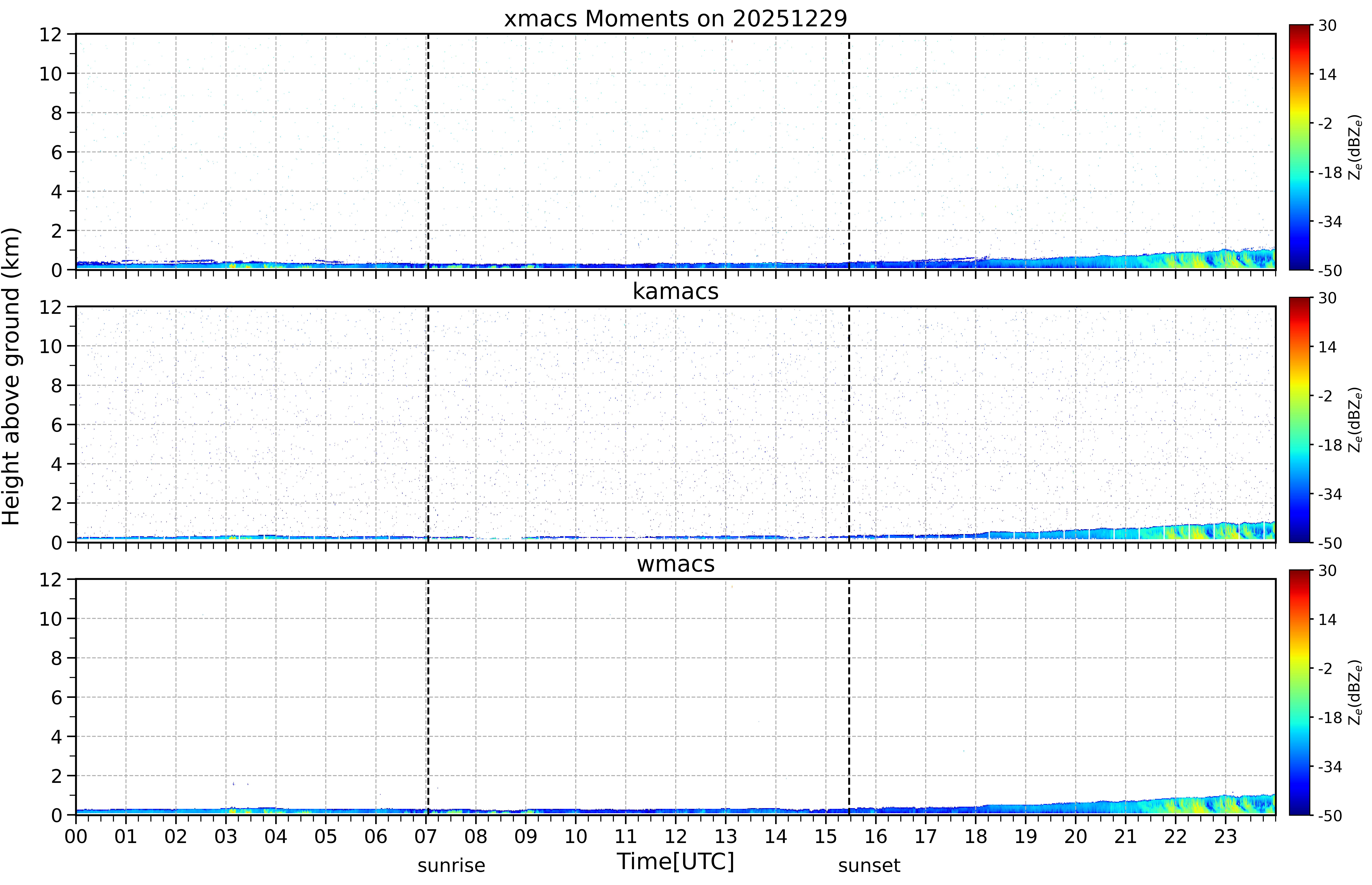Screen dimensions: 1372x885
Task: Click the 'Time[UTC]' axis label
Action: [x=675, y=861]
